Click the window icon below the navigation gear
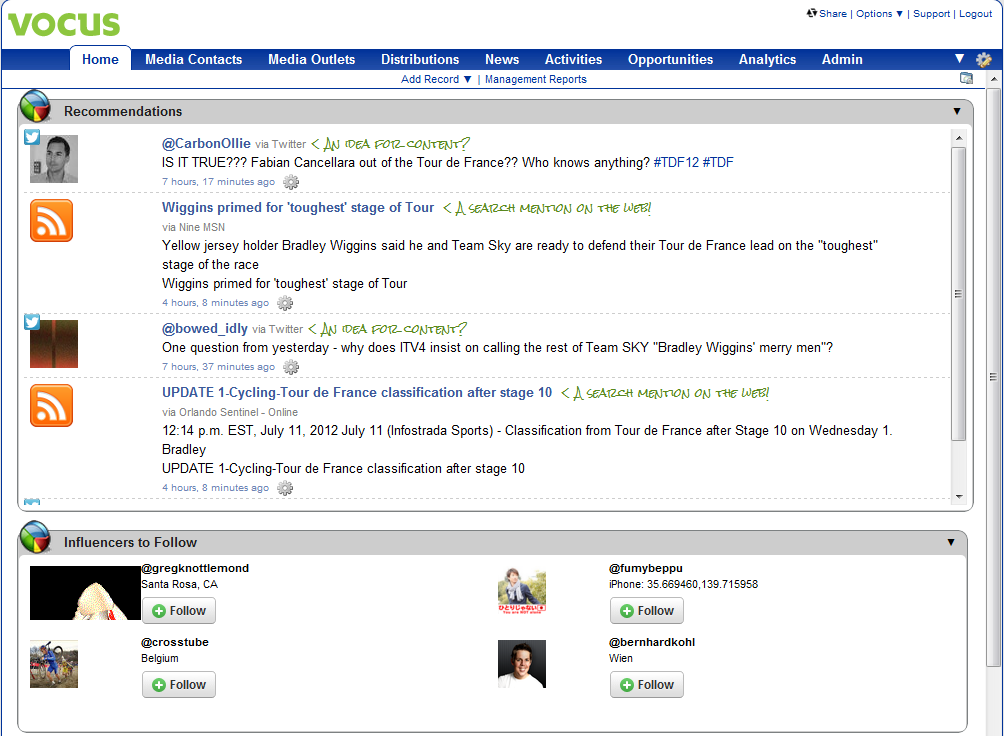Viewport: 1004px width, 736px height. 966,78
